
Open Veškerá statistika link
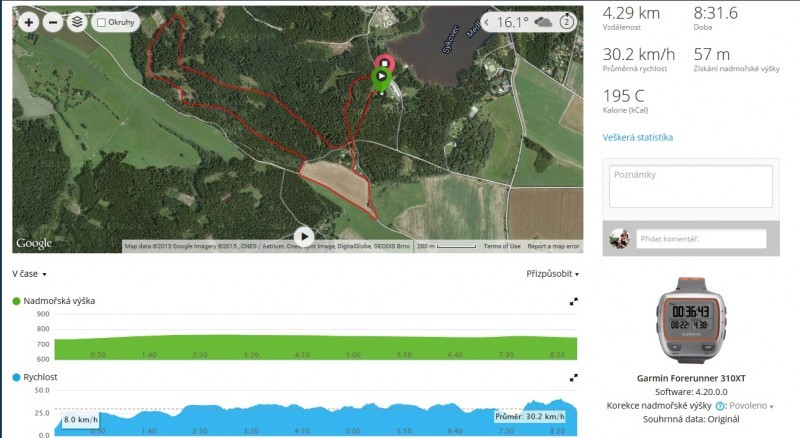click(x=637, y=137)
